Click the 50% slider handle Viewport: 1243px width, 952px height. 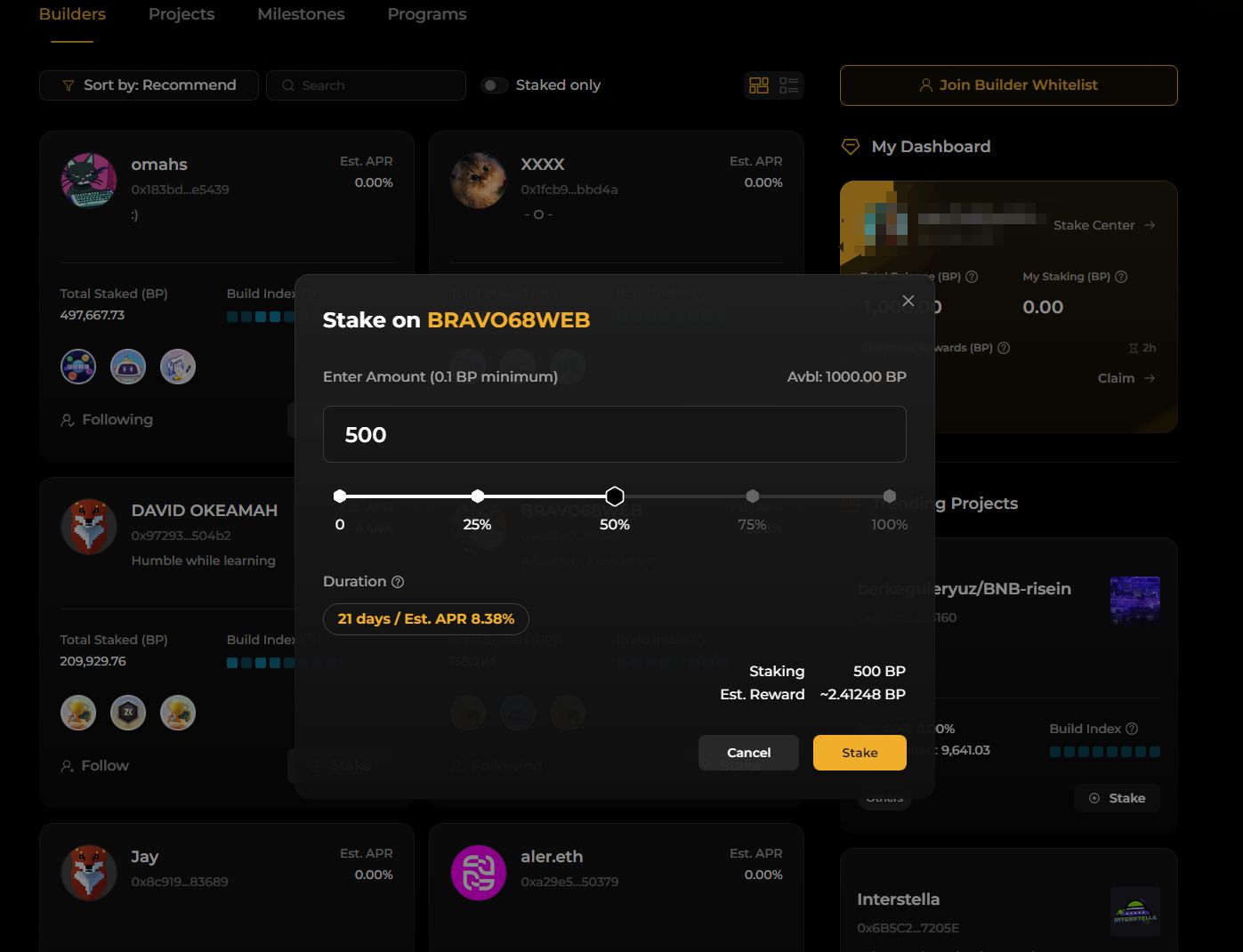point(615,496)
